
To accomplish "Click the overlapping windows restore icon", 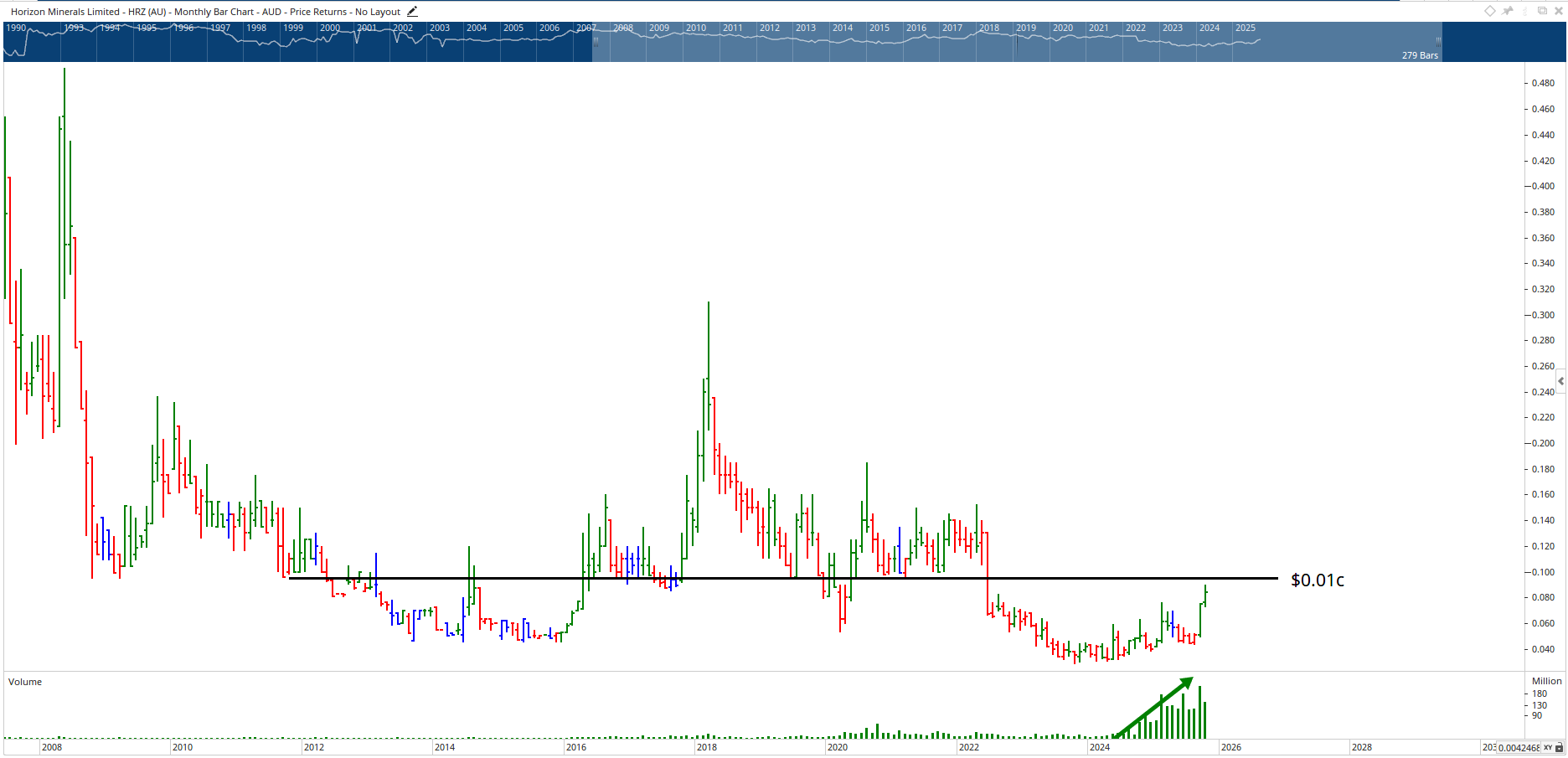I will pyautogui.click(x=1542, y=11).
